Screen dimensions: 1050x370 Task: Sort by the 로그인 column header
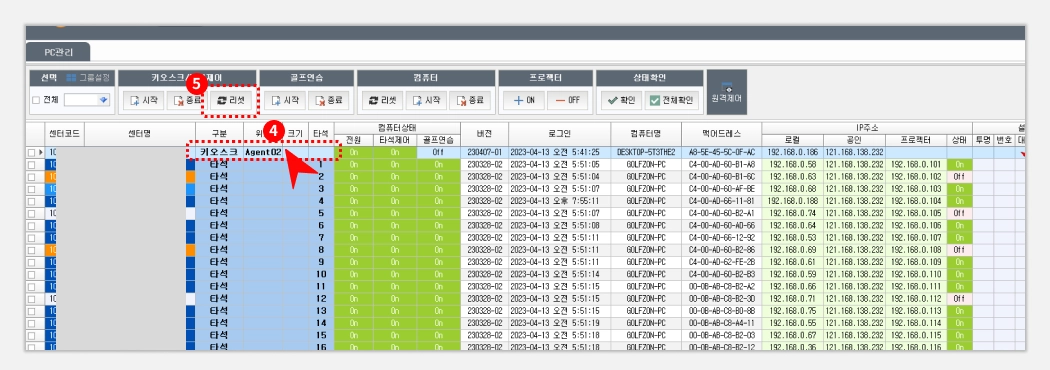[559, 134]
